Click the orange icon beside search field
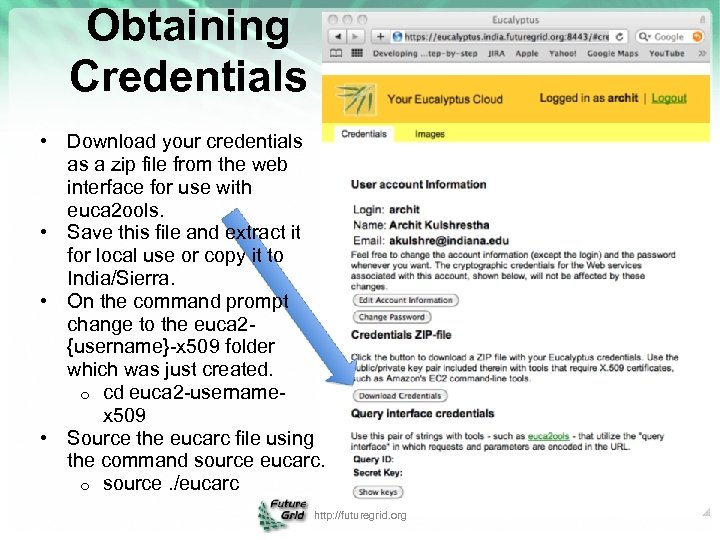 click(697, 37)
